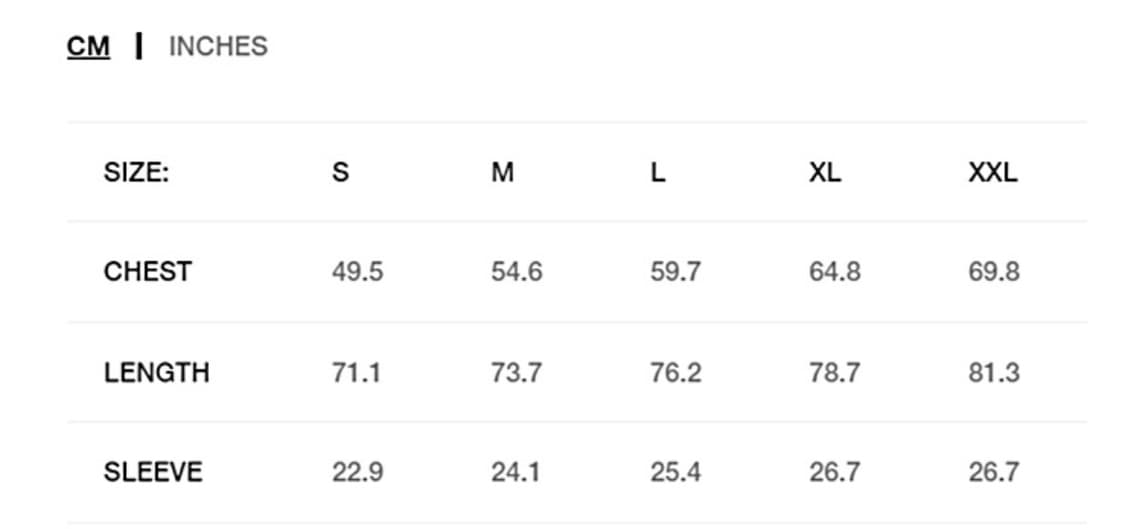Click sleeve value 22.9 for size S
Screen dimensions: 1125x529
point(357,472)
